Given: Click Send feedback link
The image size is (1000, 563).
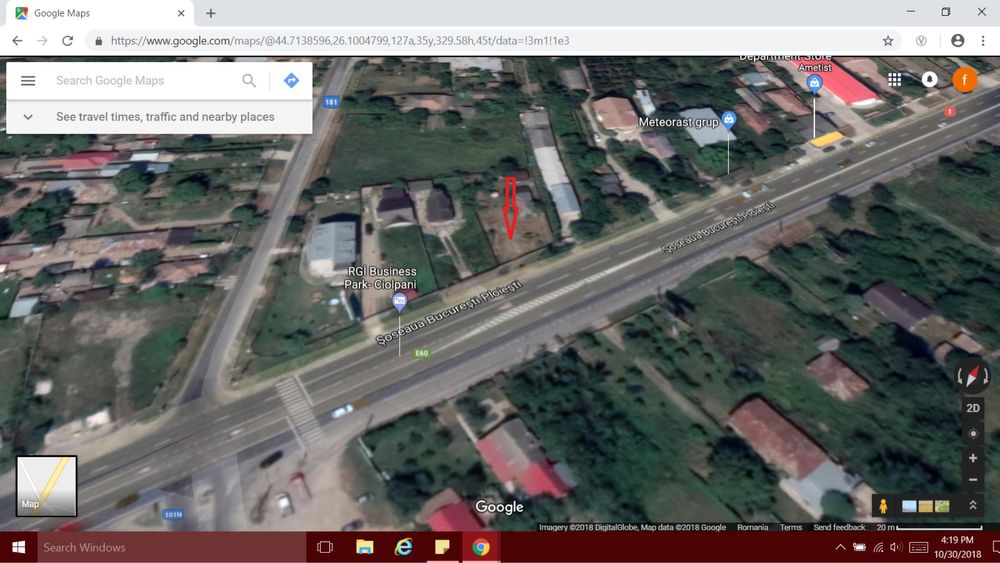Looking at the screenshot, I should (x=839, y=527).
